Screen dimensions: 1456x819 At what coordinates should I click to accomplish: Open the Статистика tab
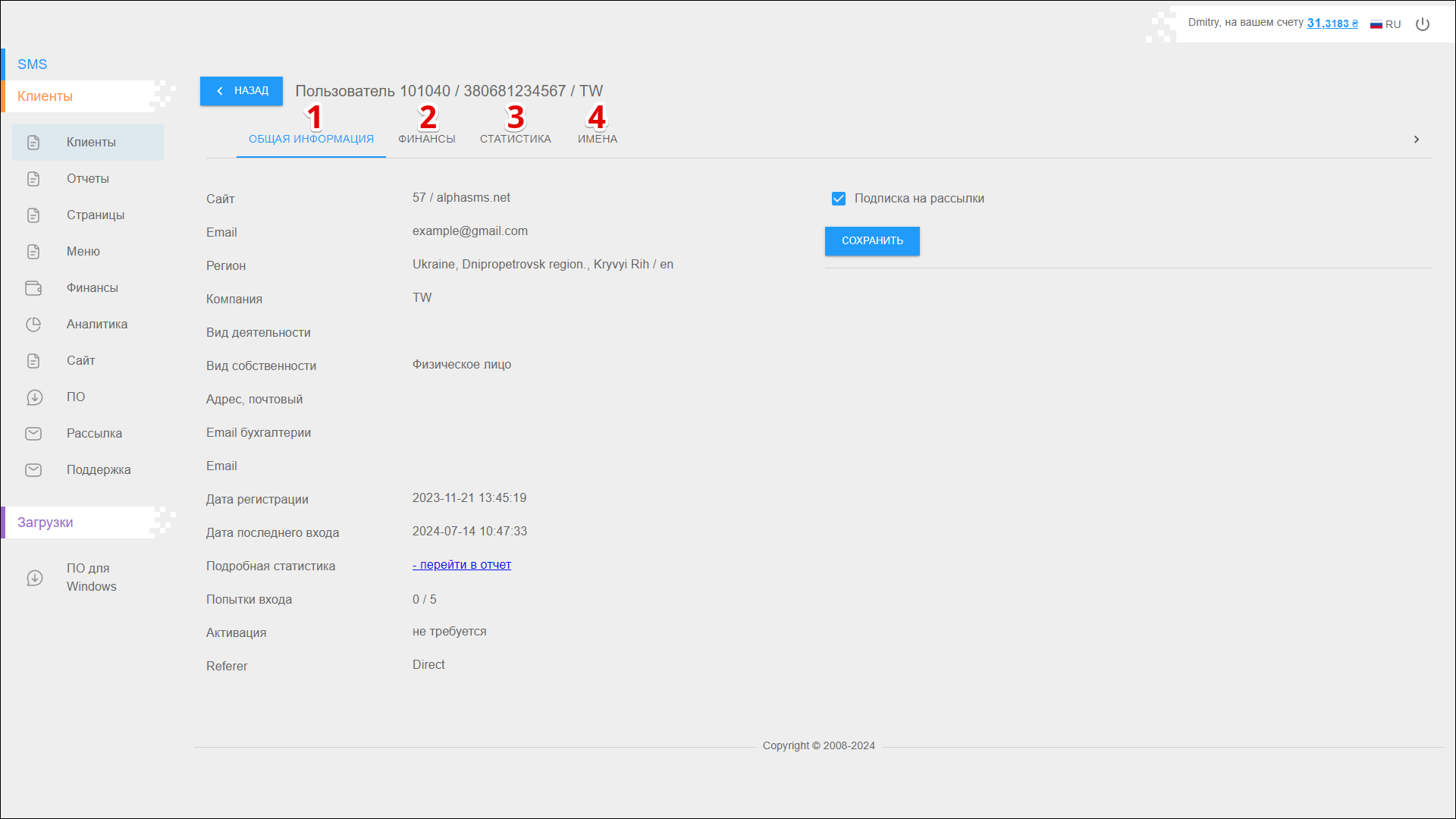coord(515,140)
